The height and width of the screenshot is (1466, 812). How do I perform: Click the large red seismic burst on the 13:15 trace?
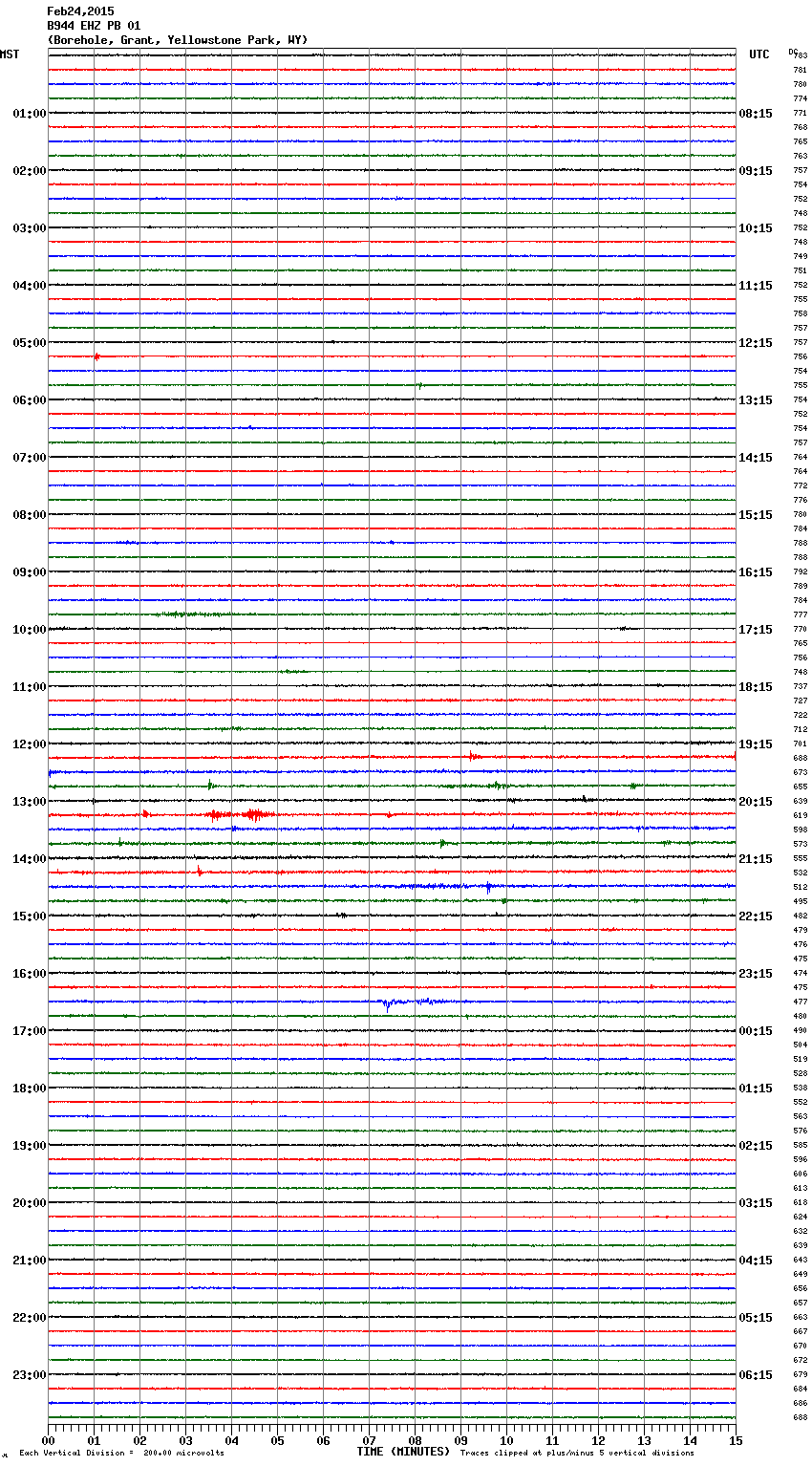[240, 815]
